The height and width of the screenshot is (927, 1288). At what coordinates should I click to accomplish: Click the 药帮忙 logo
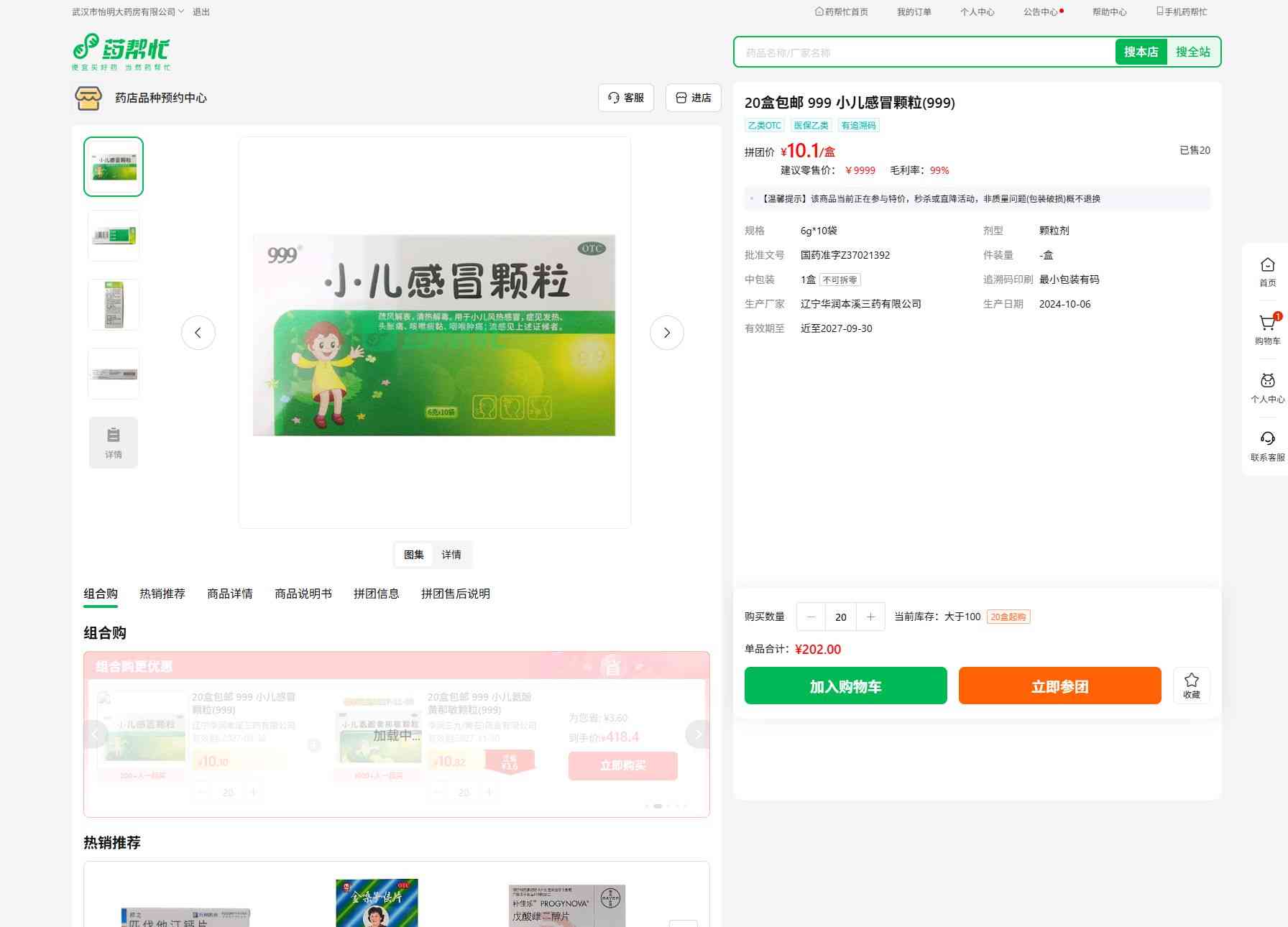(x=121, y=52)
